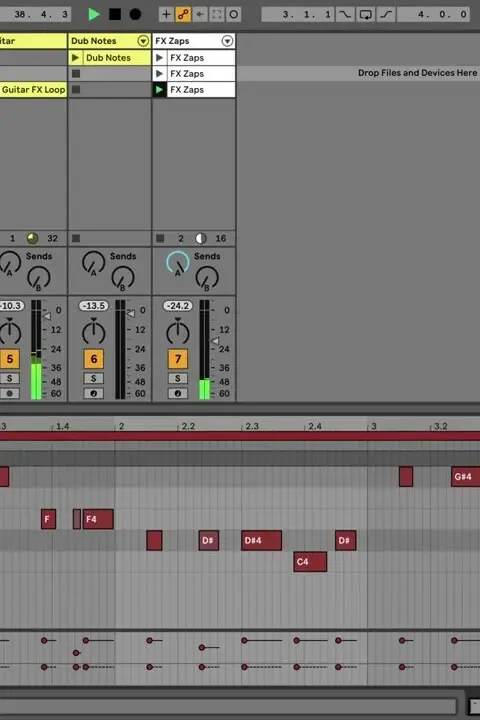The height and width of the screenshot is (720, 480).
Task: Click the MIDI Arrangement Overdub plus button
Action: click(166, 14)
